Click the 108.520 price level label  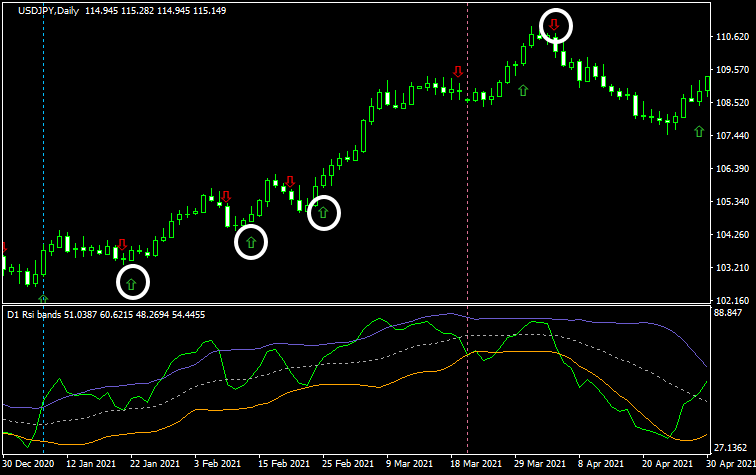click(x=732, y=103)
